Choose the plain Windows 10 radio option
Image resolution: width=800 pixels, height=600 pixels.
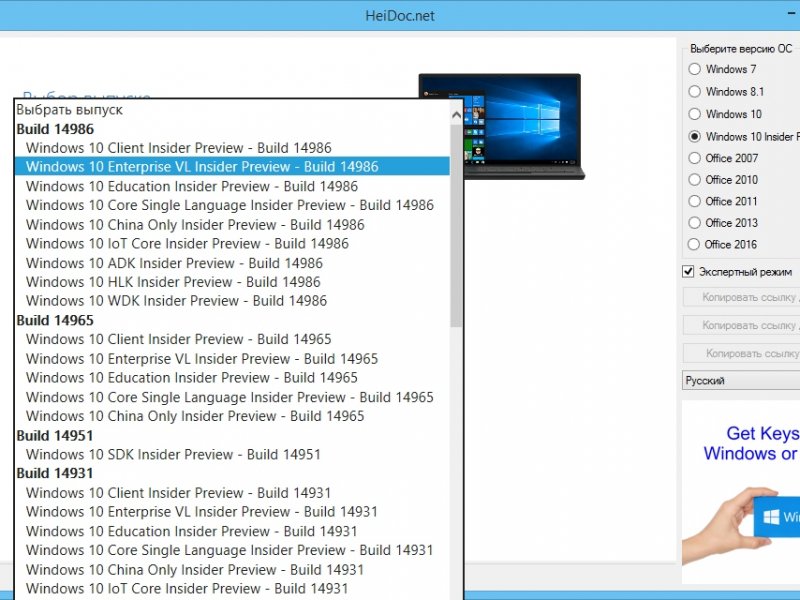click(x=694, y=114)
